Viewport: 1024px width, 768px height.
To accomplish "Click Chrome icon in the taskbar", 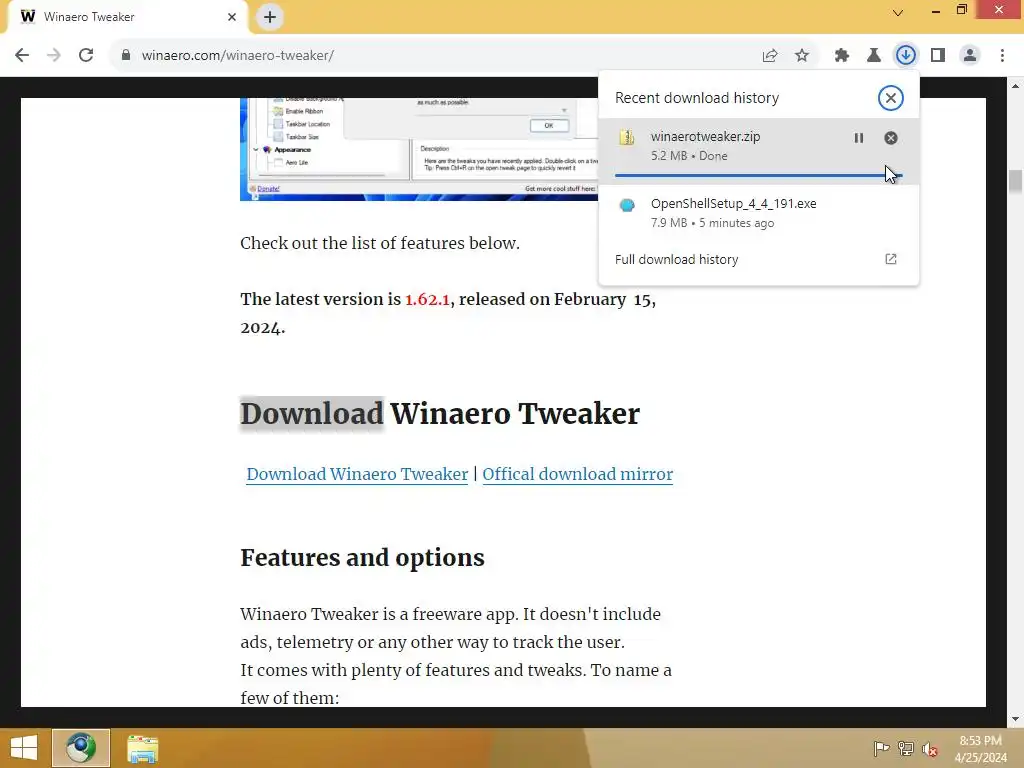I will click(x=81, y=748).
